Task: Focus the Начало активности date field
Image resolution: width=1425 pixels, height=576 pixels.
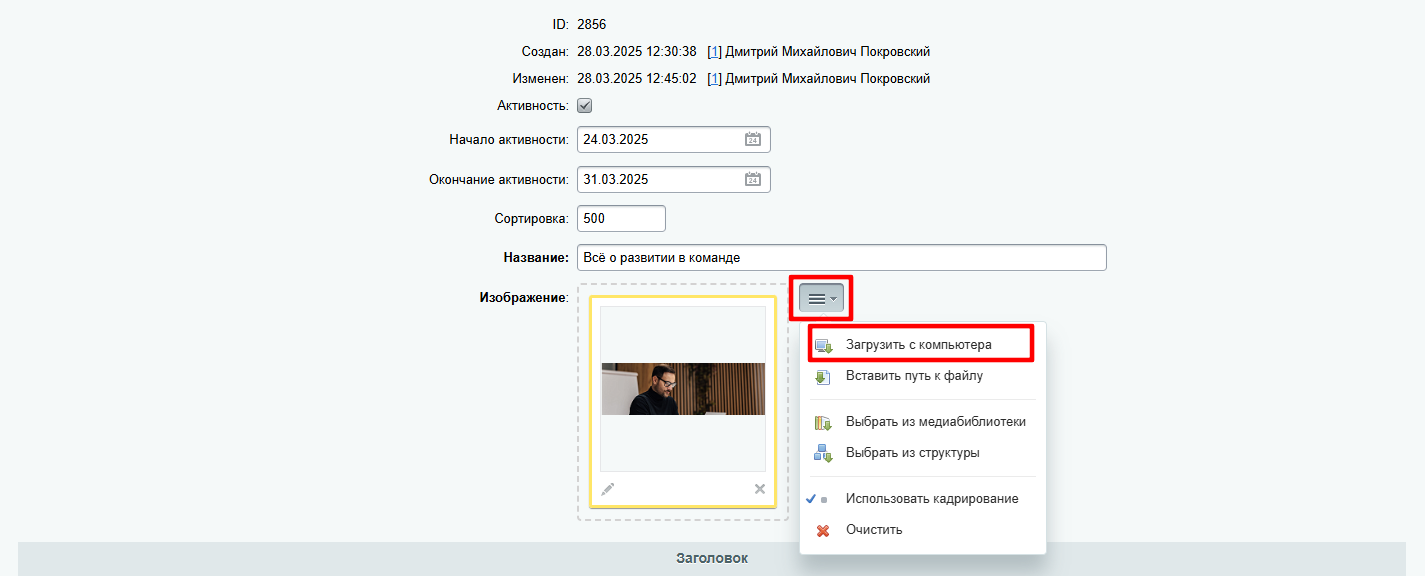Action: tap(674, 140)
